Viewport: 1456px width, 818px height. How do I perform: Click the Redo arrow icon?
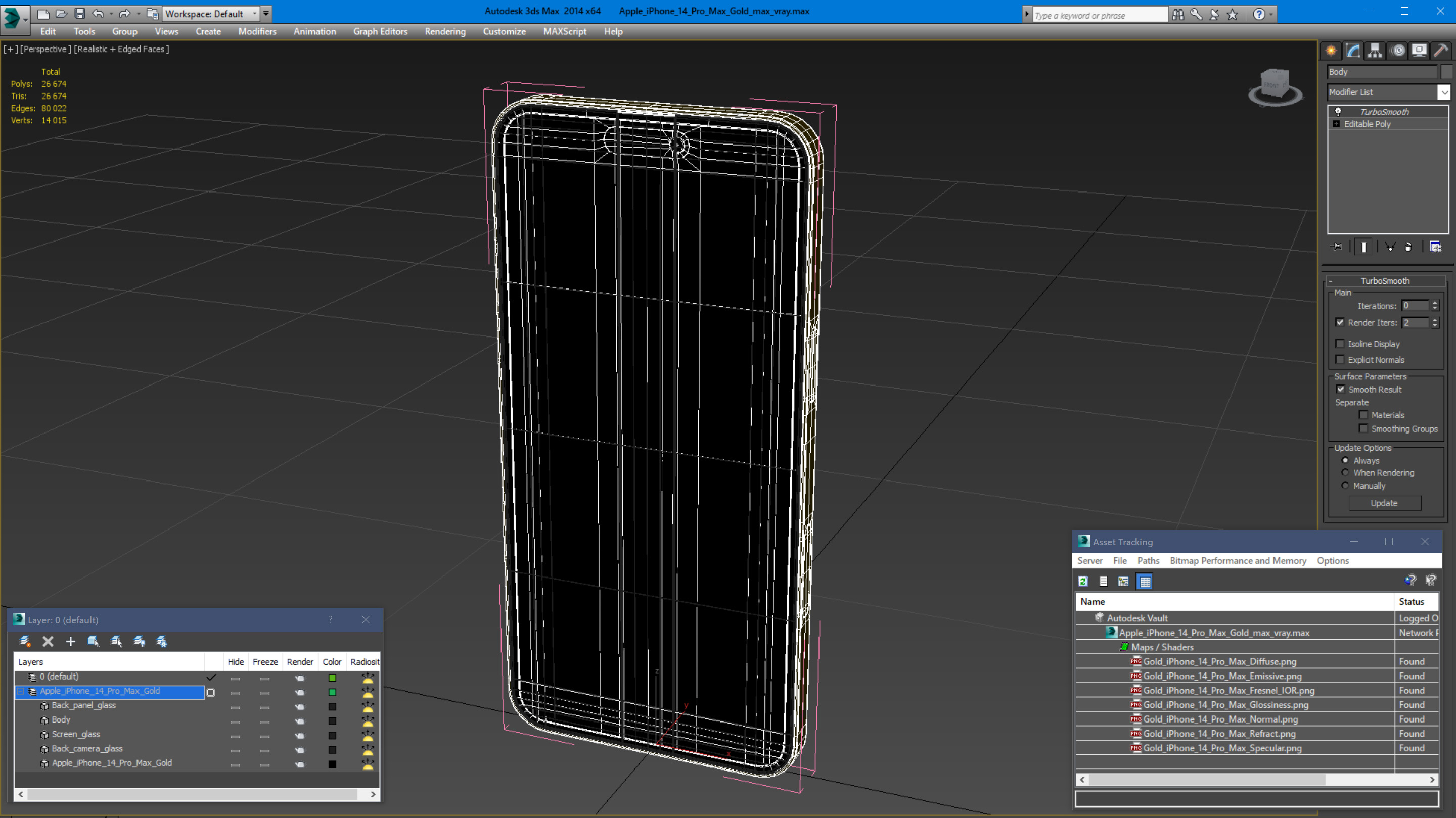125,14
